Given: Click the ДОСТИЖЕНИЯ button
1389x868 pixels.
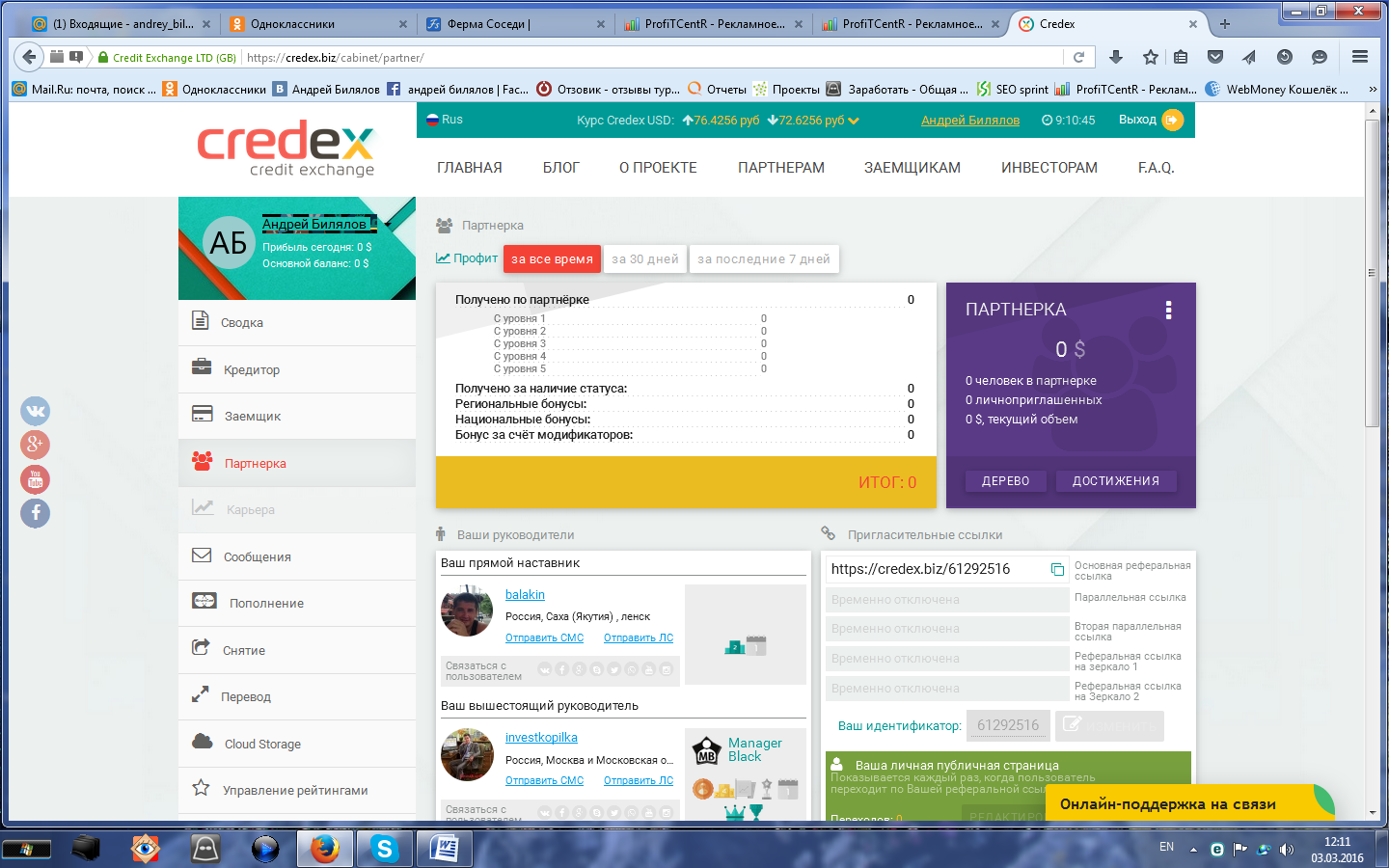Looking at the screenshot, I should pos(1116,480).
